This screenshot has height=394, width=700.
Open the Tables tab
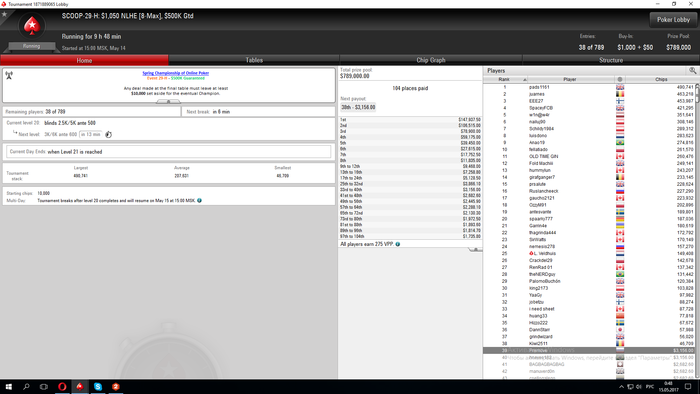coord(254,60)
